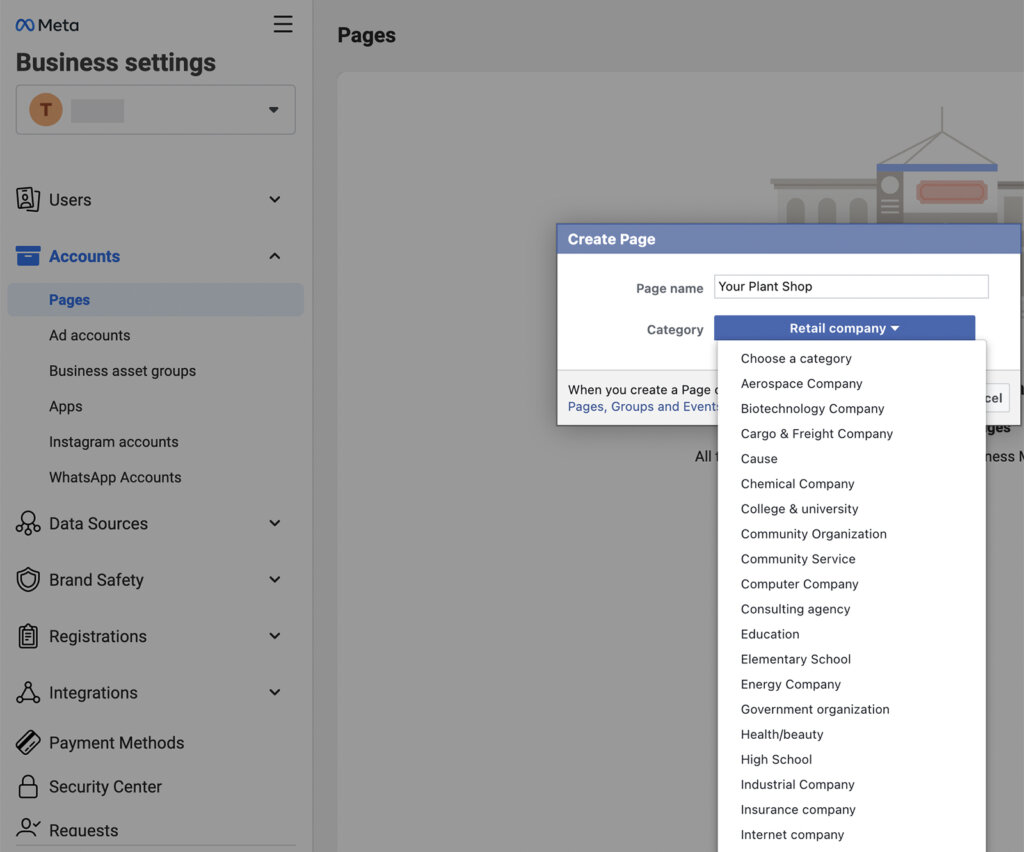The image size is (1024, 852).
Task: Click the Accounts flag icon
Action: (27, 256)
